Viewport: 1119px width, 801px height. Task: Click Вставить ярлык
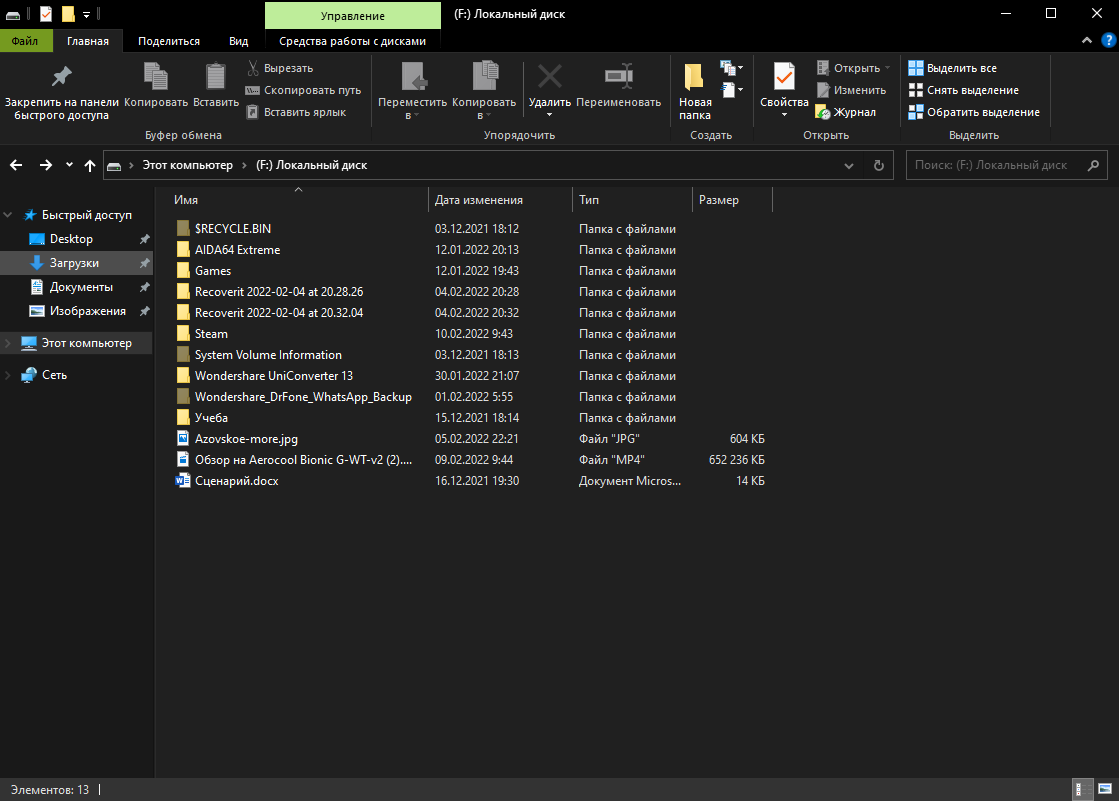(x=296, y=113)
